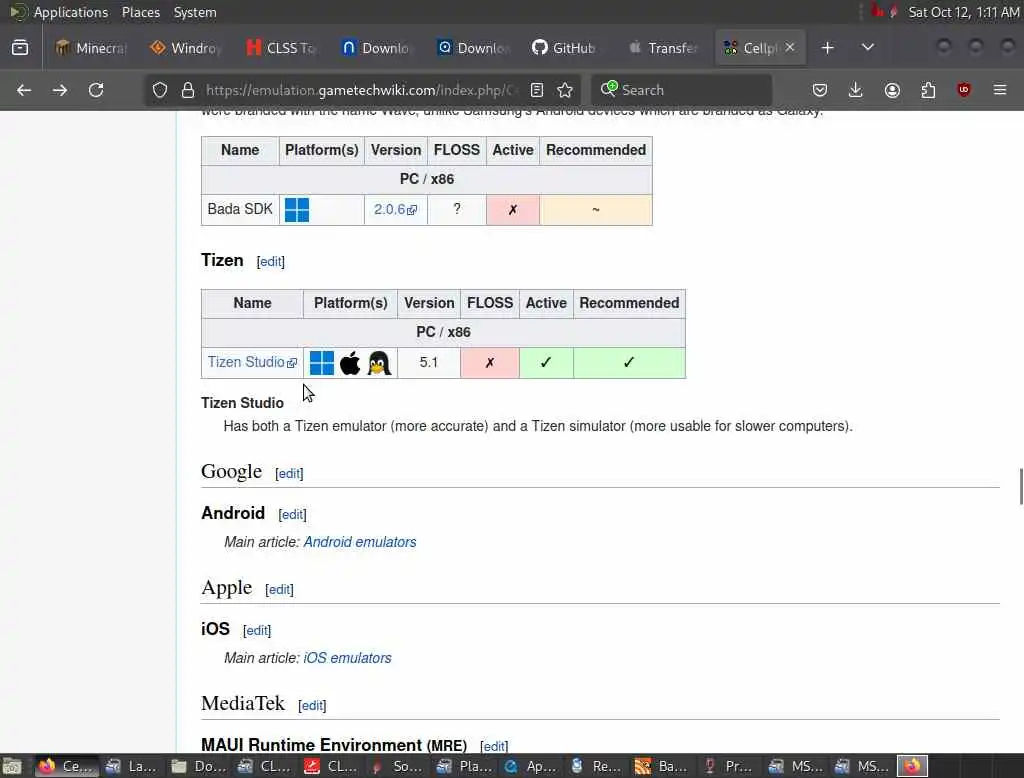Edit the iOS section

257,630
